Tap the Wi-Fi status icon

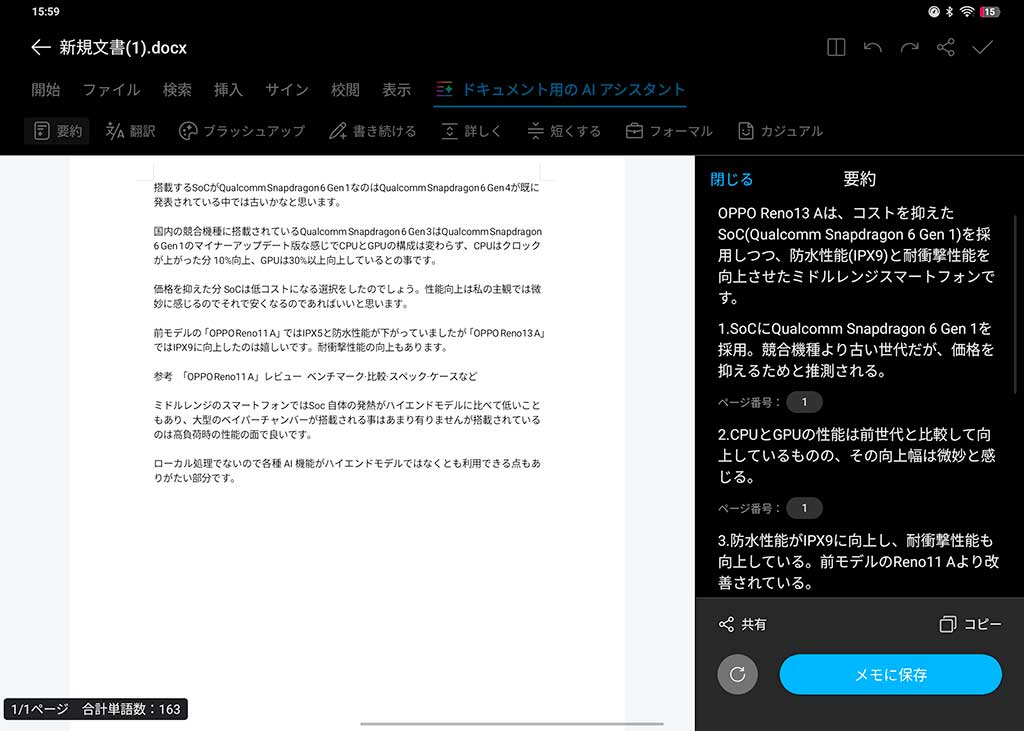tap(967, 11)
